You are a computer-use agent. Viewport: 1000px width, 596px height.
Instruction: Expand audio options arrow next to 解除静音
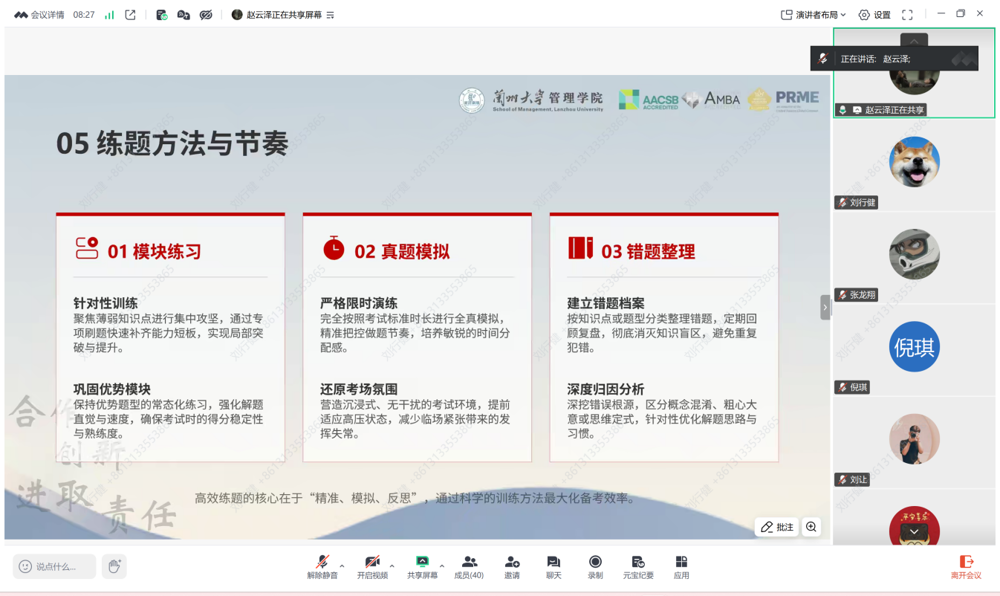pos(342,565)
